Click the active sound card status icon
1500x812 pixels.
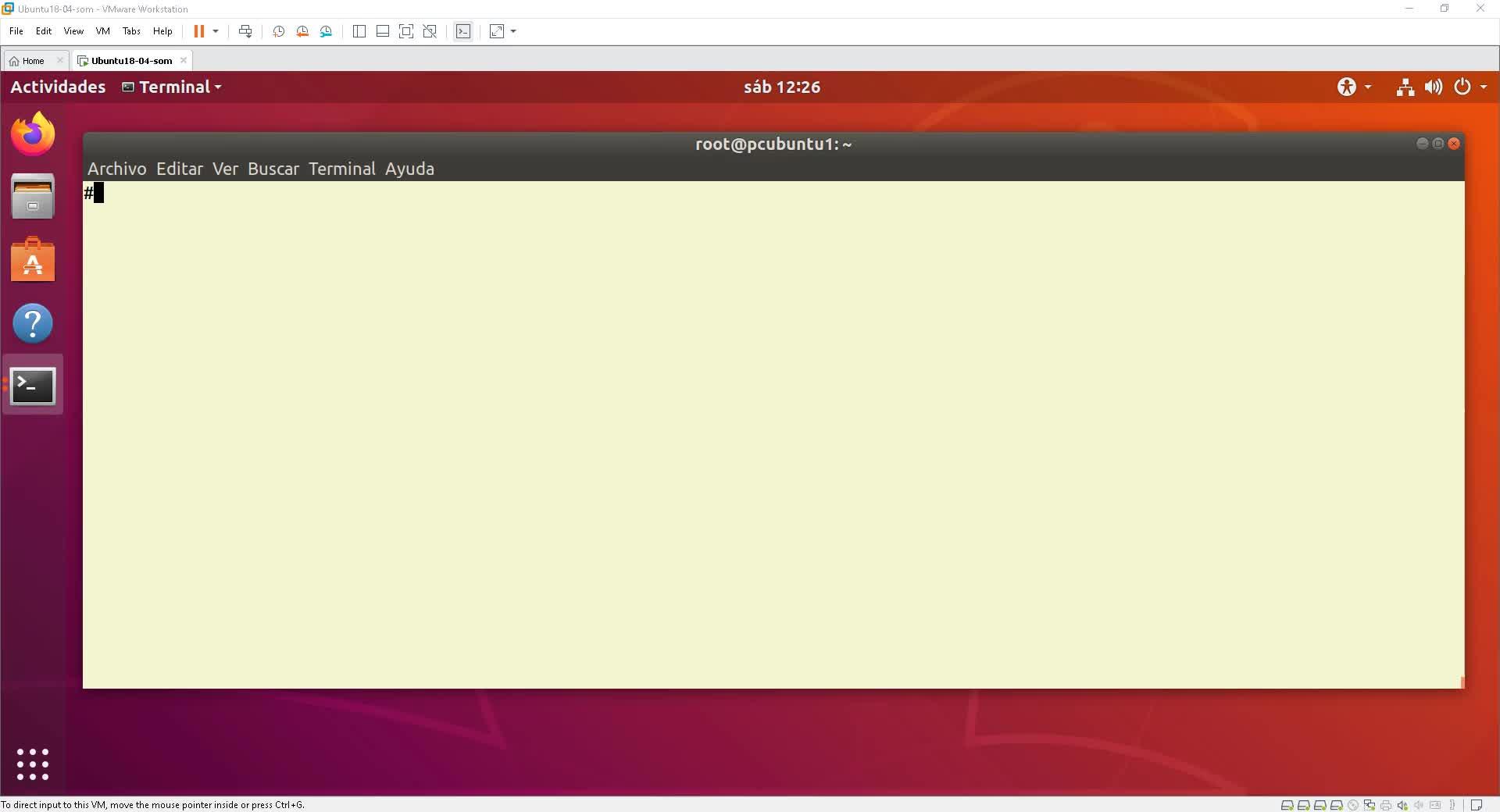1402,805
